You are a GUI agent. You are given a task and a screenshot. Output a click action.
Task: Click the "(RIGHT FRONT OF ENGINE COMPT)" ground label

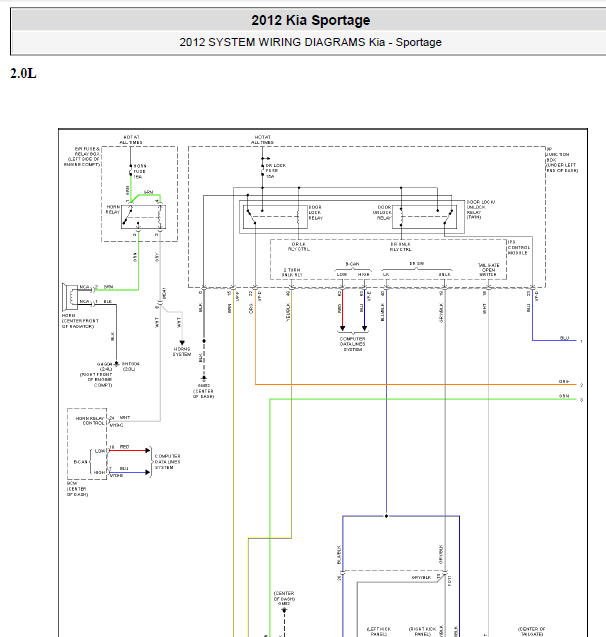pyautogui.click(x=97, y=380)
